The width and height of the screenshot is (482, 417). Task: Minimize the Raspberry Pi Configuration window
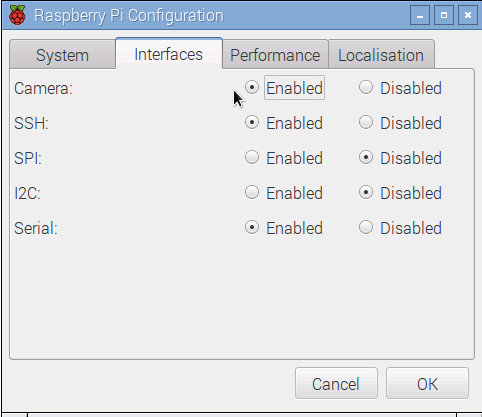[x=420, y=15]
